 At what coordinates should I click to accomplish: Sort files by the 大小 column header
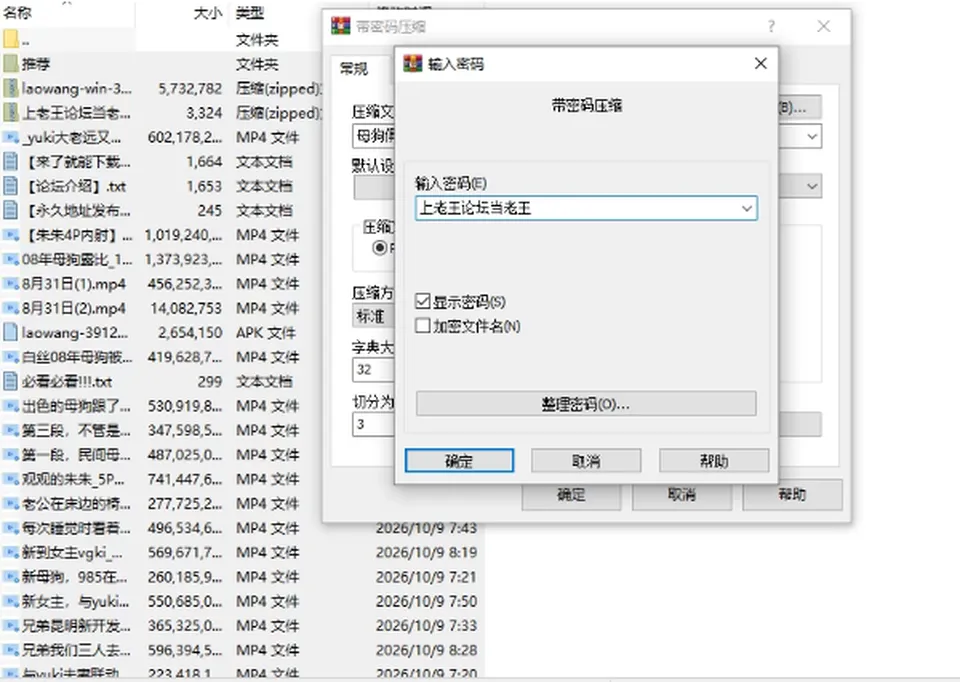(207, 13)
